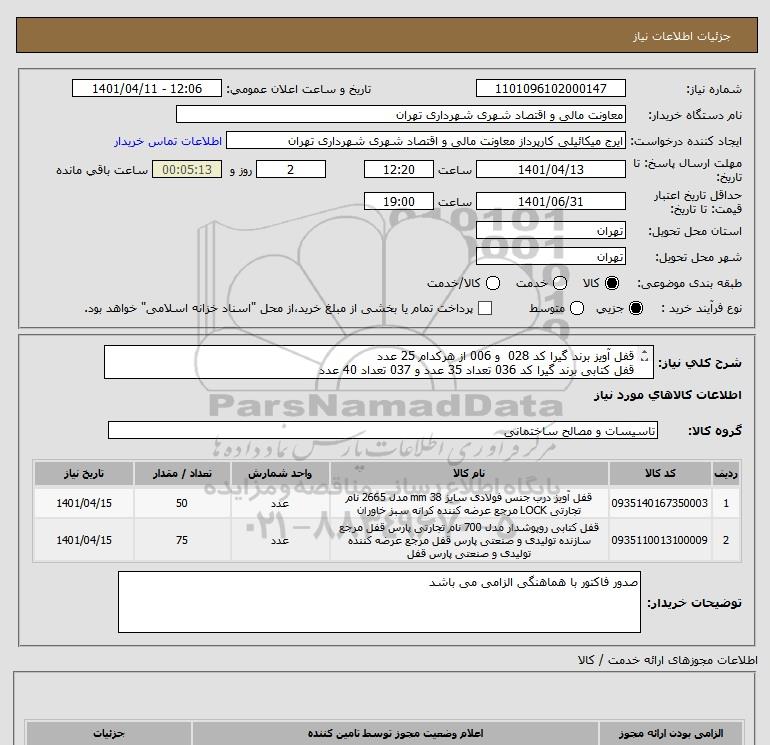Viewport: 770px width, 745px height.
Task: Click the تعداد / مقدار column header
Action: (x=182, y=473)
